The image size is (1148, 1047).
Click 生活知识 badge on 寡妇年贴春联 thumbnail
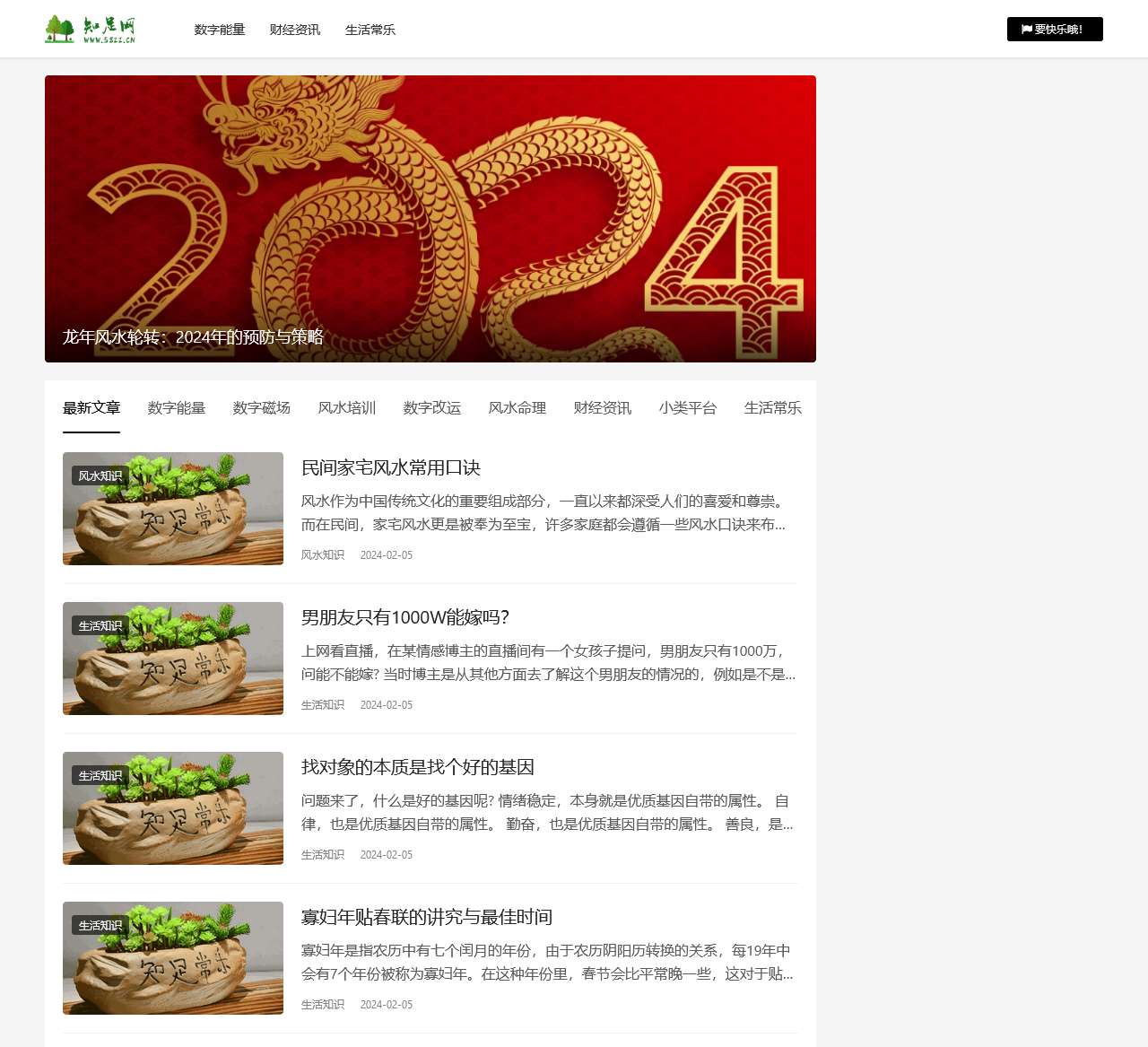100,926
